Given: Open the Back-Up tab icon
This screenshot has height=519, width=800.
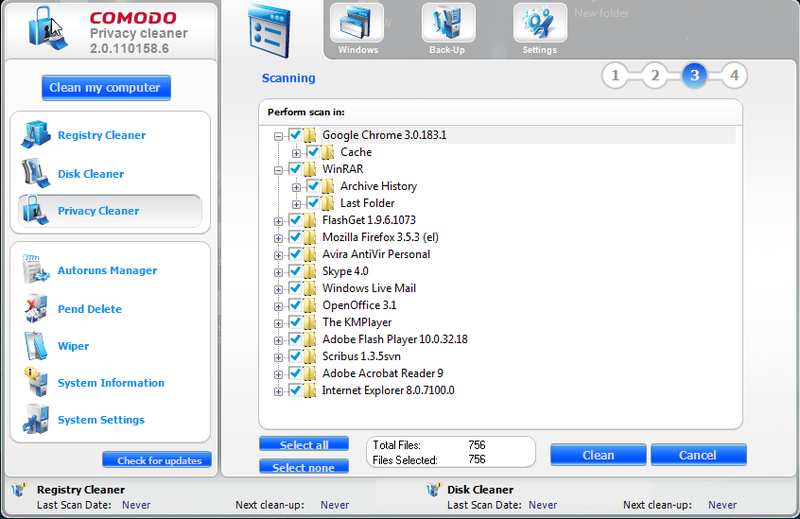Looking at the screenshot, I should [448, 23].
